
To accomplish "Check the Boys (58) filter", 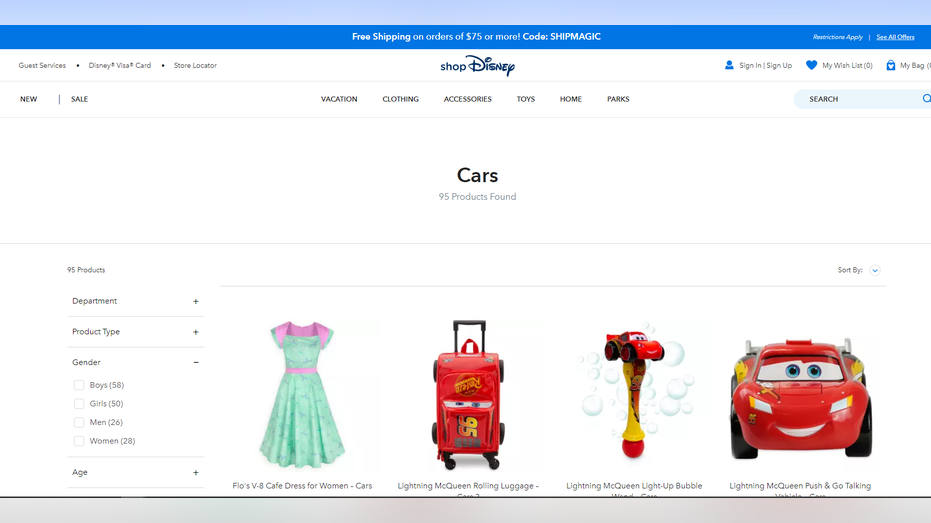I will tap(78, 385).
